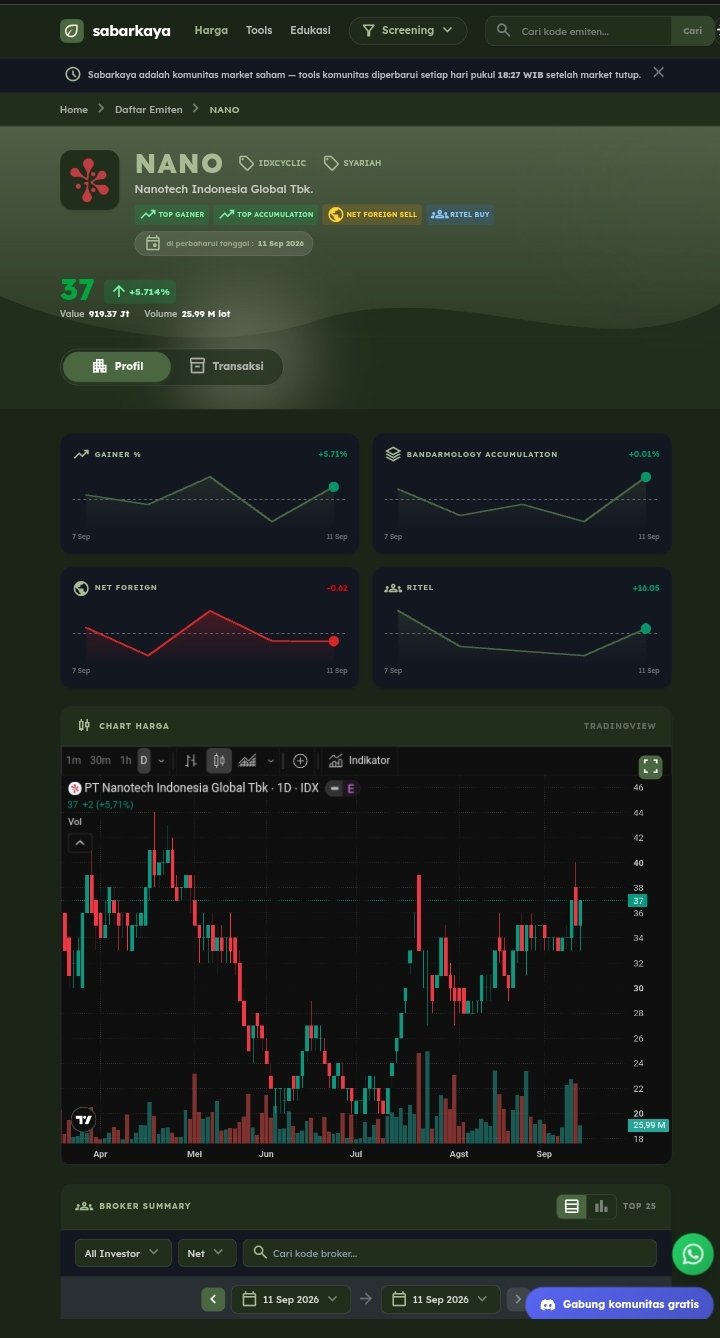The width and height of the screenshot is (720, 1338).
Task: Expand the Screening dropdown
Action: (408, 31)
